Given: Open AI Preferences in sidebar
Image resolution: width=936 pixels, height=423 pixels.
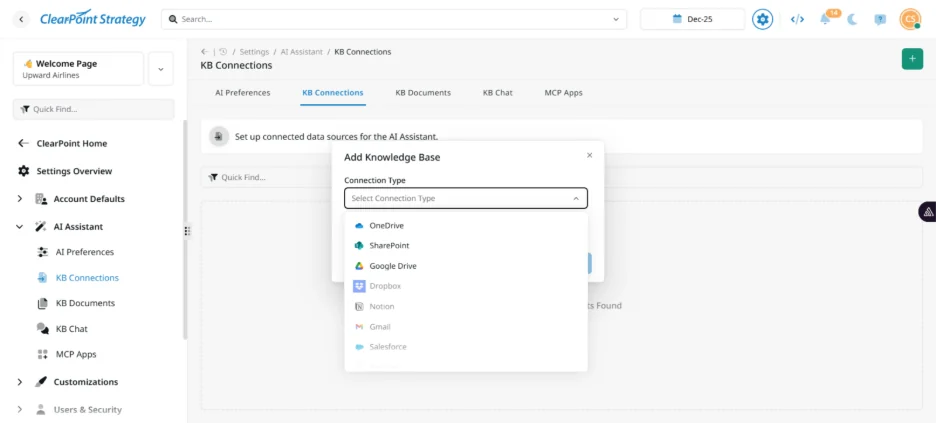Looking at the screenshot, I should coord(84,252).
